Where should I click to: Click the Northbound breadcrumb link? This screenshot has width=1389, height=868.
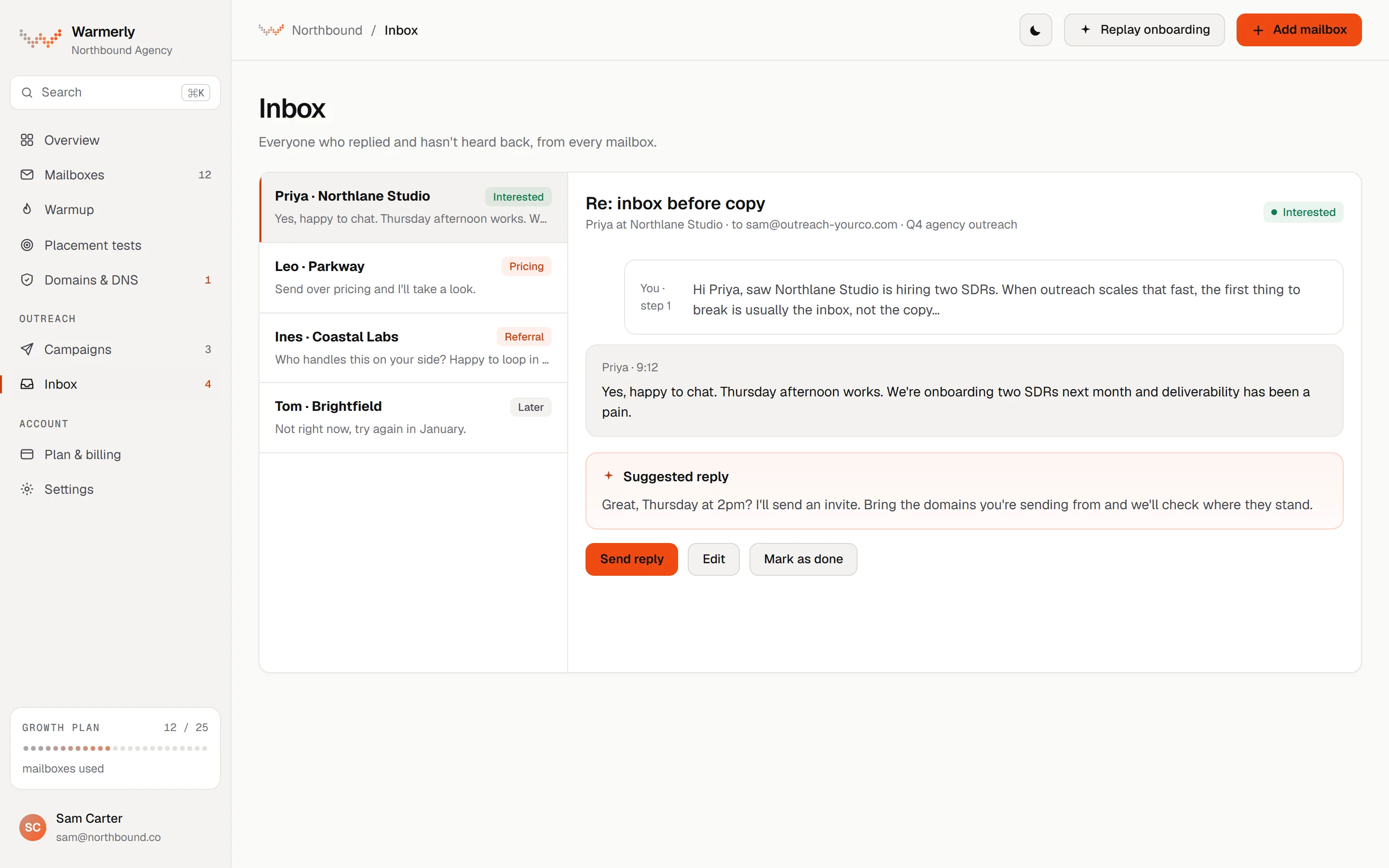tap(327, 30)
